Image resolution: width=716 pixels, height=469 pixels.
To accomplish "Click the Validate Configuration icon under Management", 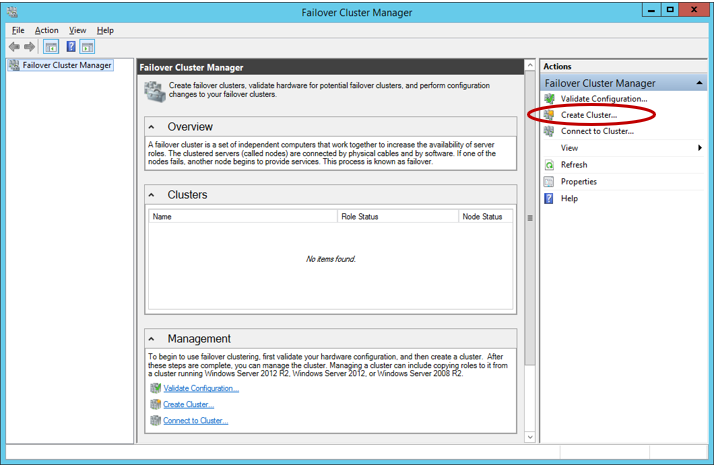I will point(156,388).
